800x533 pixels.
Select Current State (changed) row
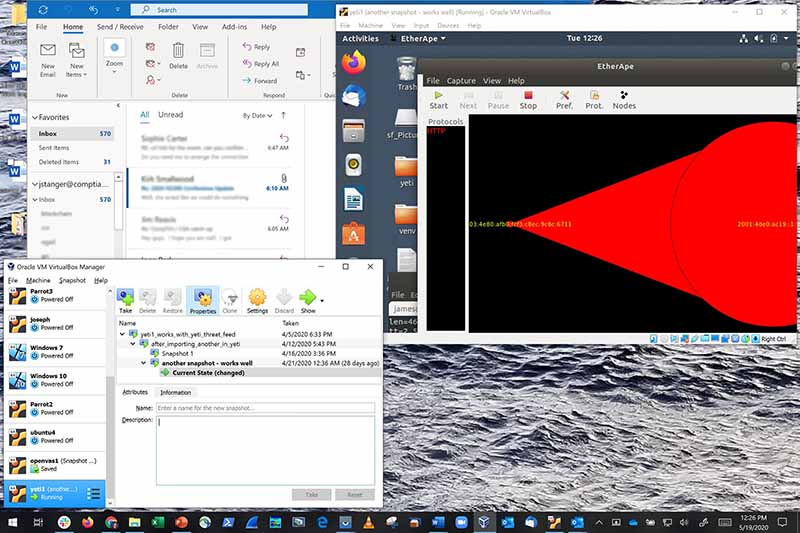(249, 373)
